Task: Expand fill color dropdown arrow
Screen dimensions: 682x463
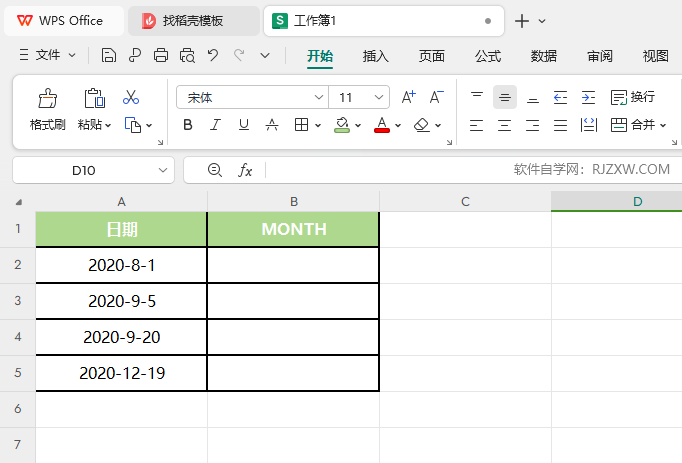Action: click(x=358, y=126)
